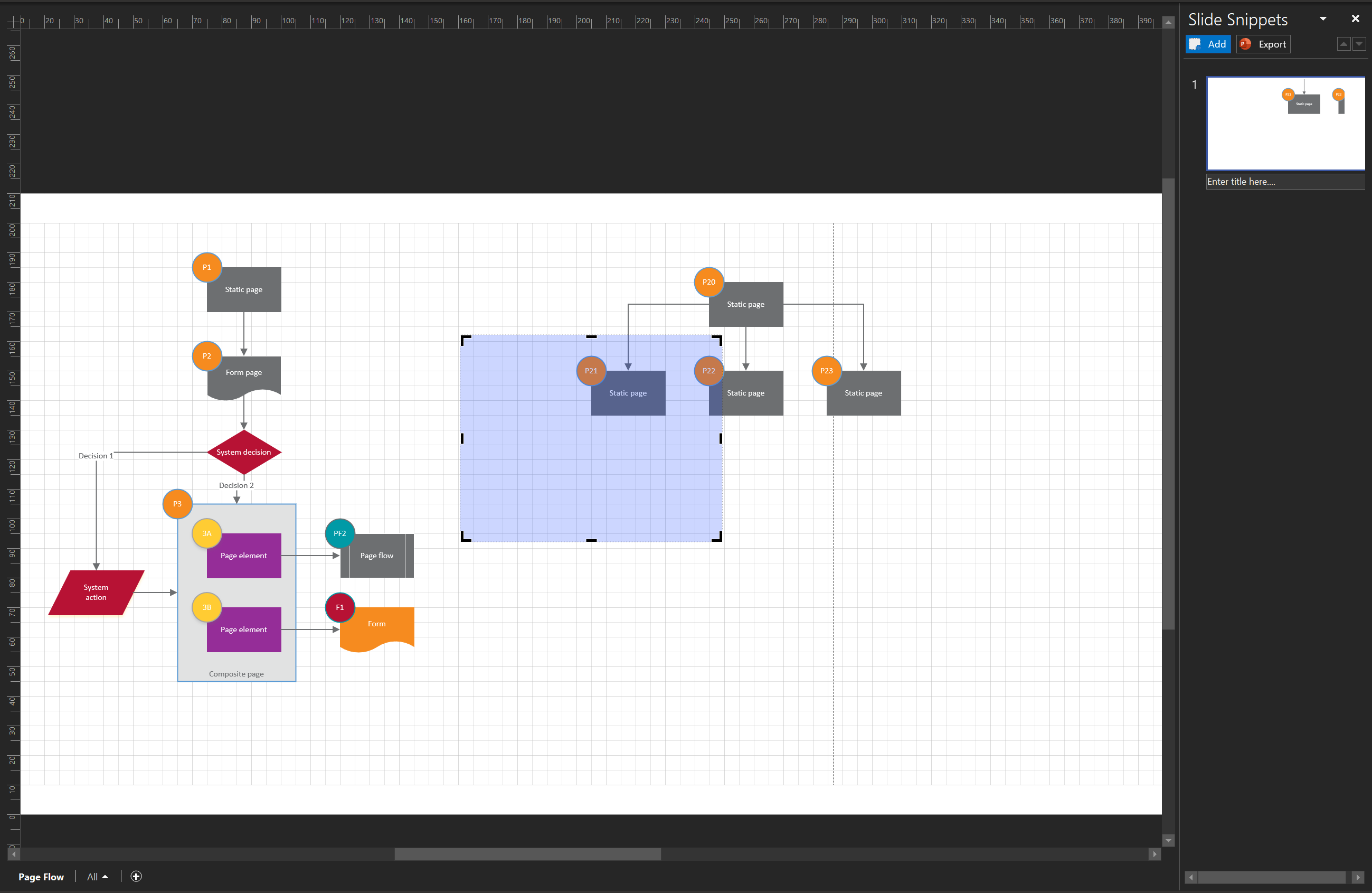Click the collapse arrow on Slide Snippets
The image size is (1372, 893).
pyautogui.click(x=1323, y=19)
